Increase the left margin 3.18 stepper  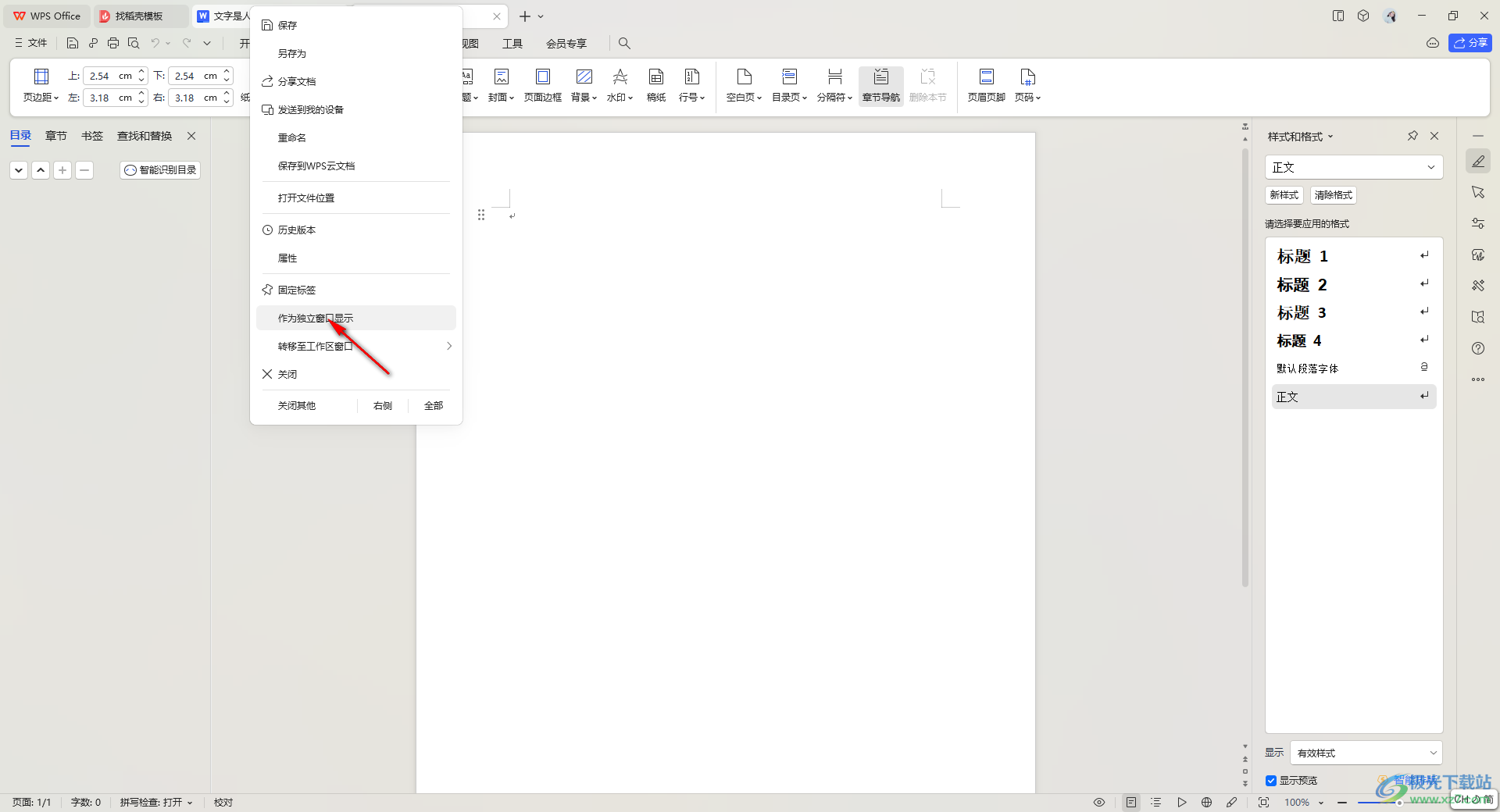tap(141, 94)
